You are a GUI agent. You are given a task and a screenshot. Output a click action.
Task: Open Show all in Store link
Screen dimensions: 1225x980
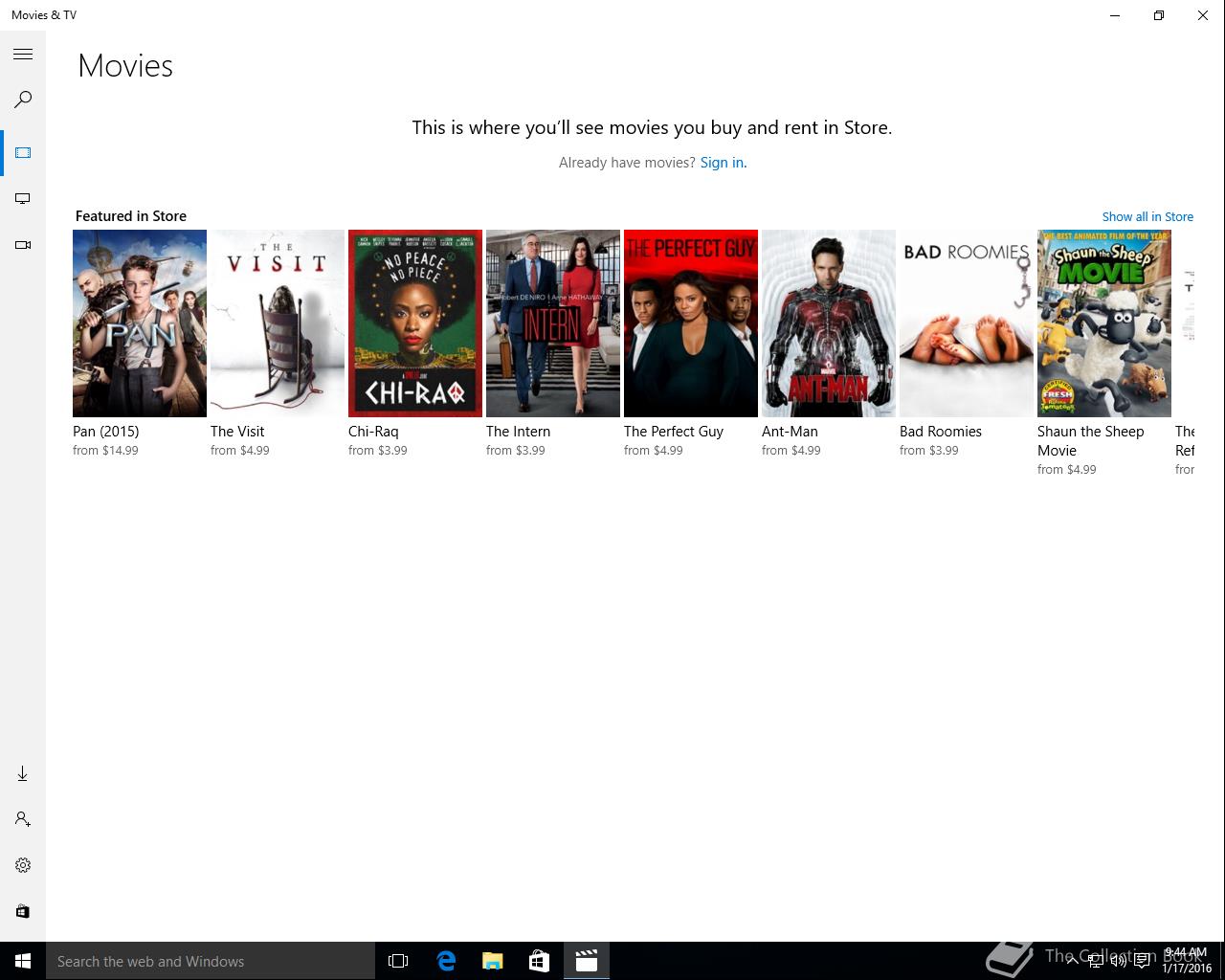(x=1147, y=217)
